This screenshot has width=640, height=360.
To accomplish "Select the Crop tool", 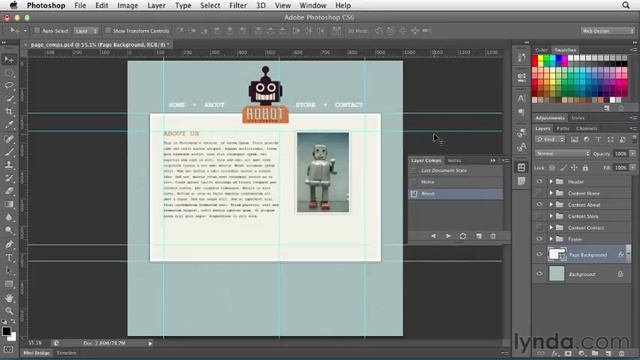I will [9, 111].
